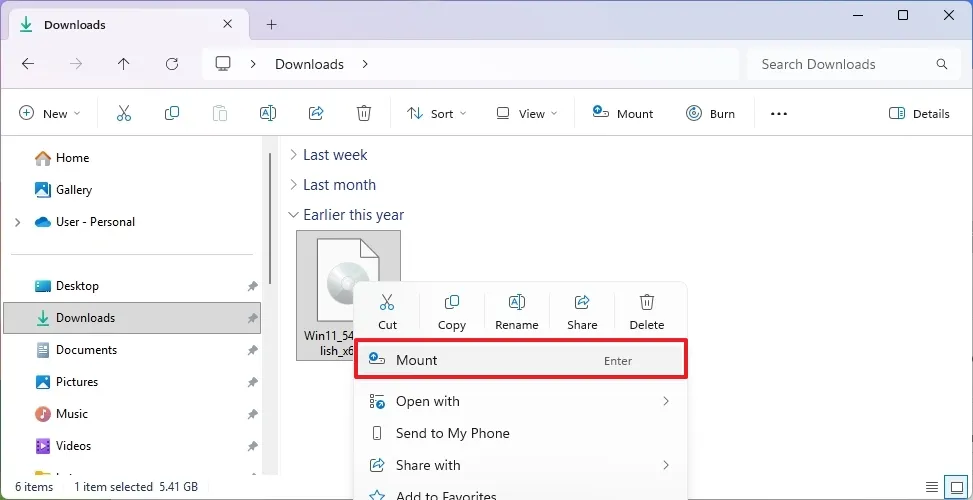The height and width of the screenshot is (500, 973).
Task: Open the Documents folder in the sidebar
Action: 86,350
